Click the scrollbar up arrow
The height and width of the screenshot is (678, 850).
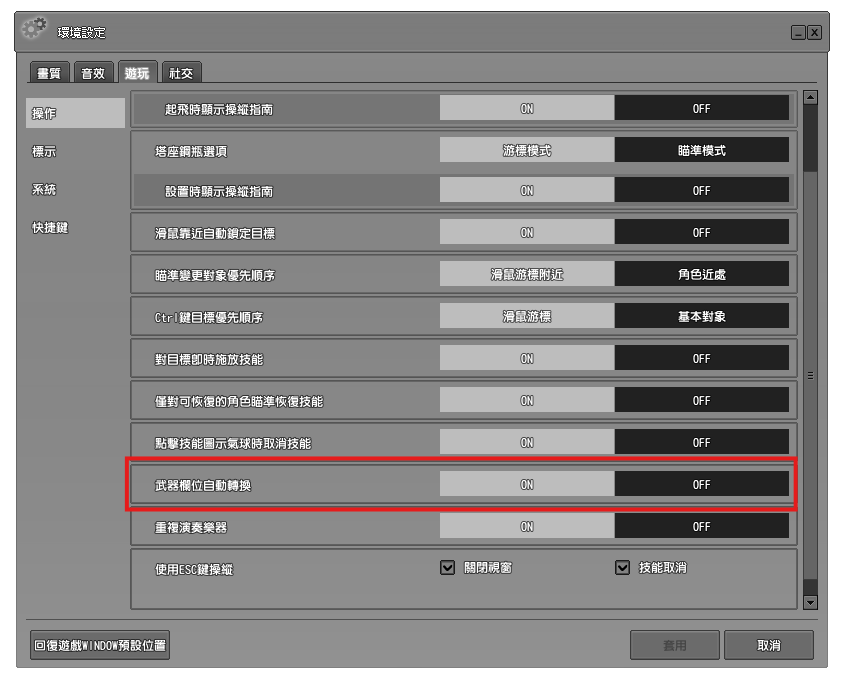810,98
